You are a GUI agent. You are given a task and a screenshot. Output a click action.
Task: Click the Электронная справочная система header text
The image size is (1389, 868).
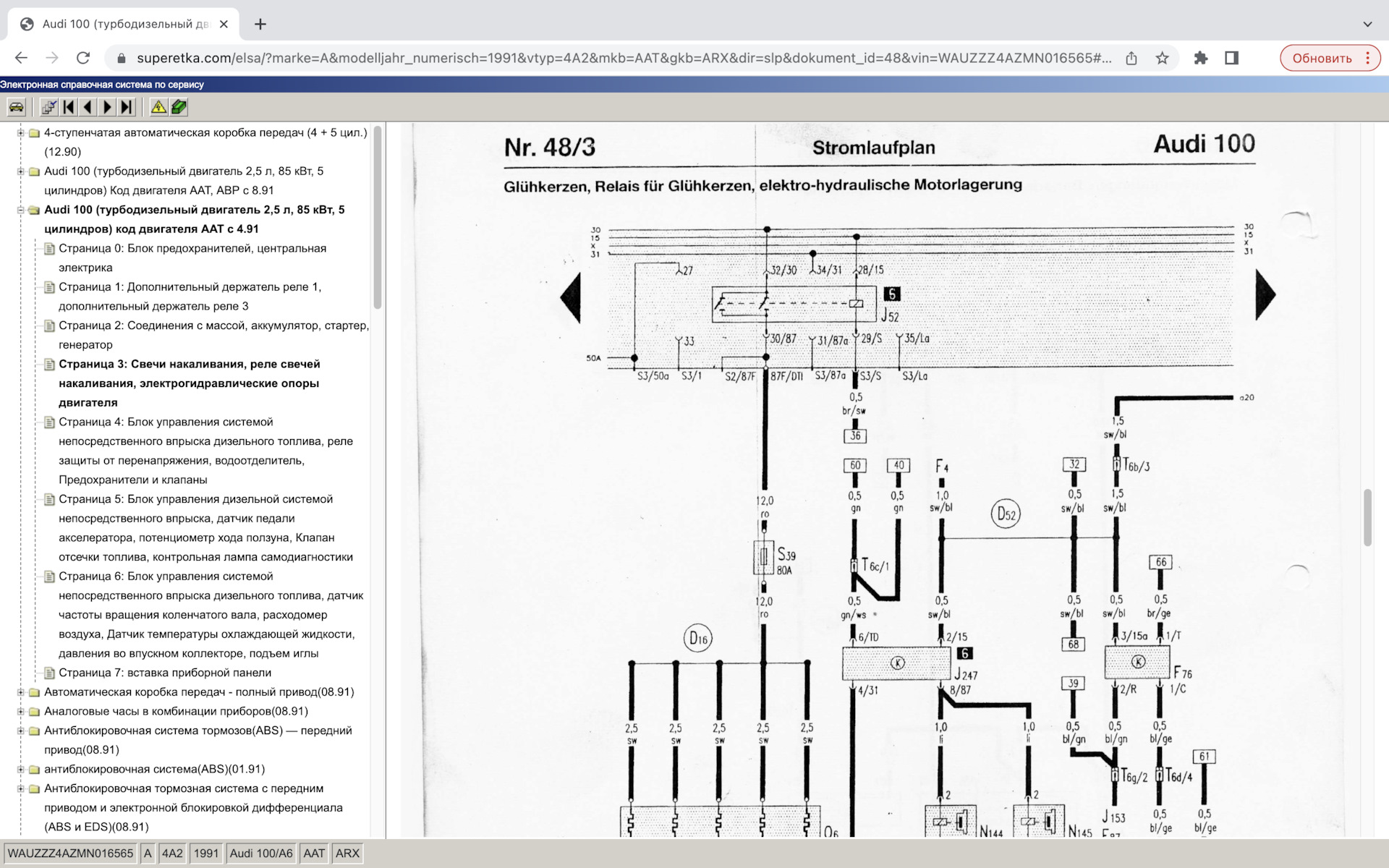(102, 85)
